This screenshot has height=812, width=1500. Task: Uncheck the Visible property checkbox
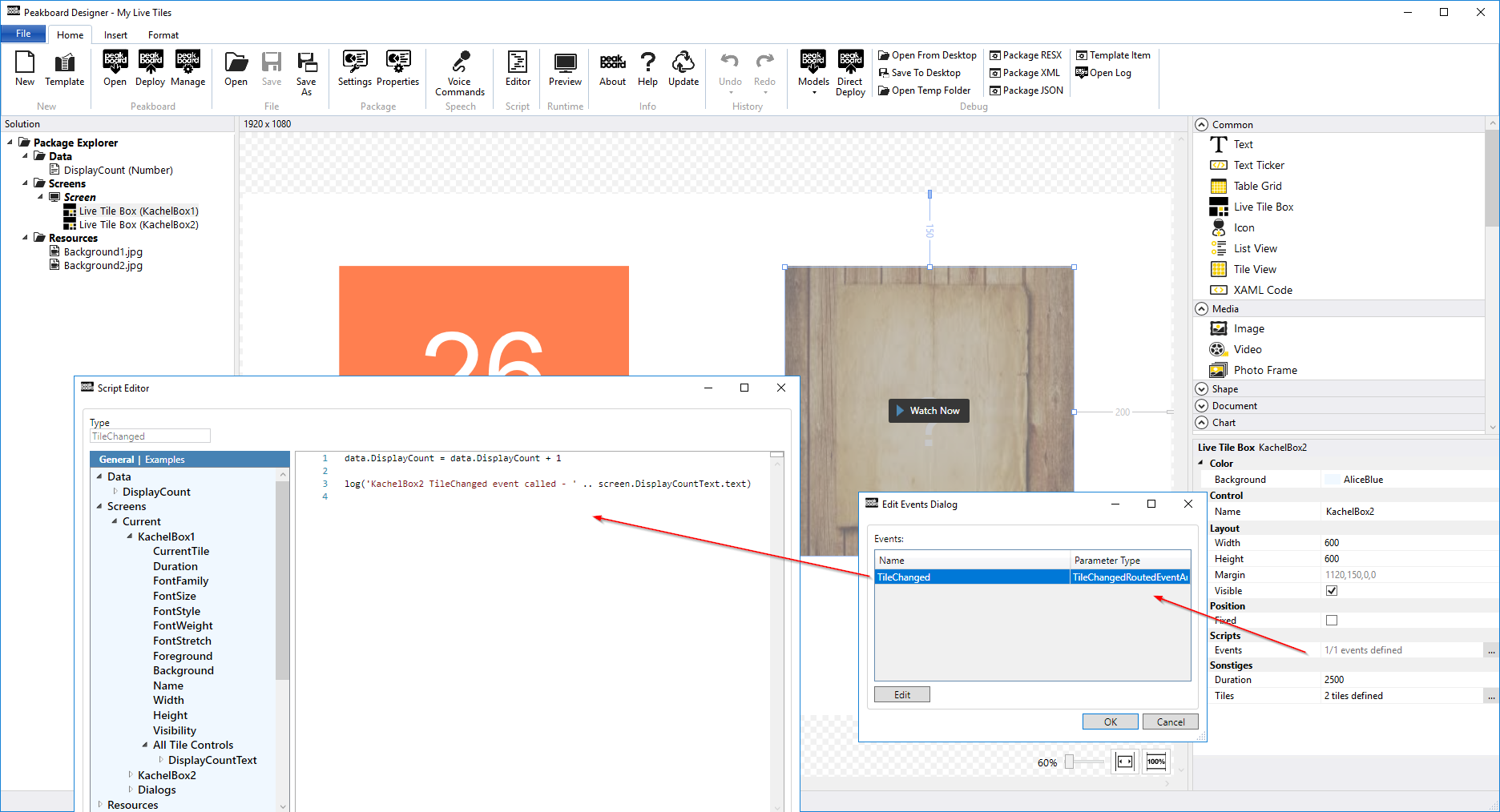(1332, 591)
